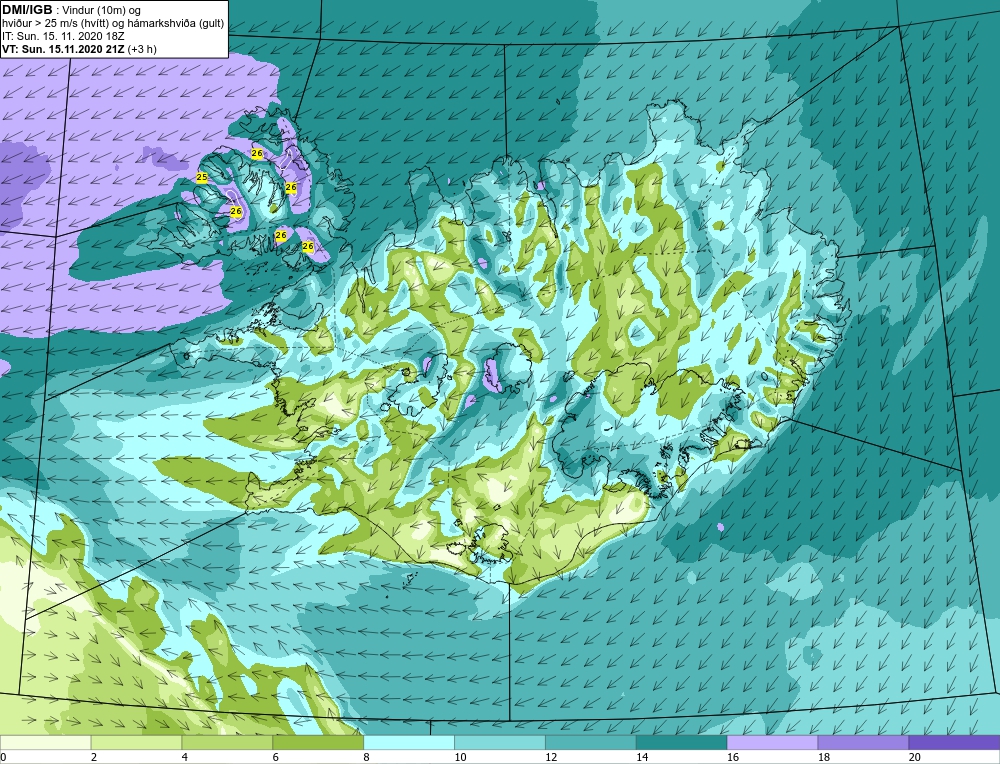Click the legend scale number 14
This screenshot has width=1000, height=764.
[x=642, y=757]
